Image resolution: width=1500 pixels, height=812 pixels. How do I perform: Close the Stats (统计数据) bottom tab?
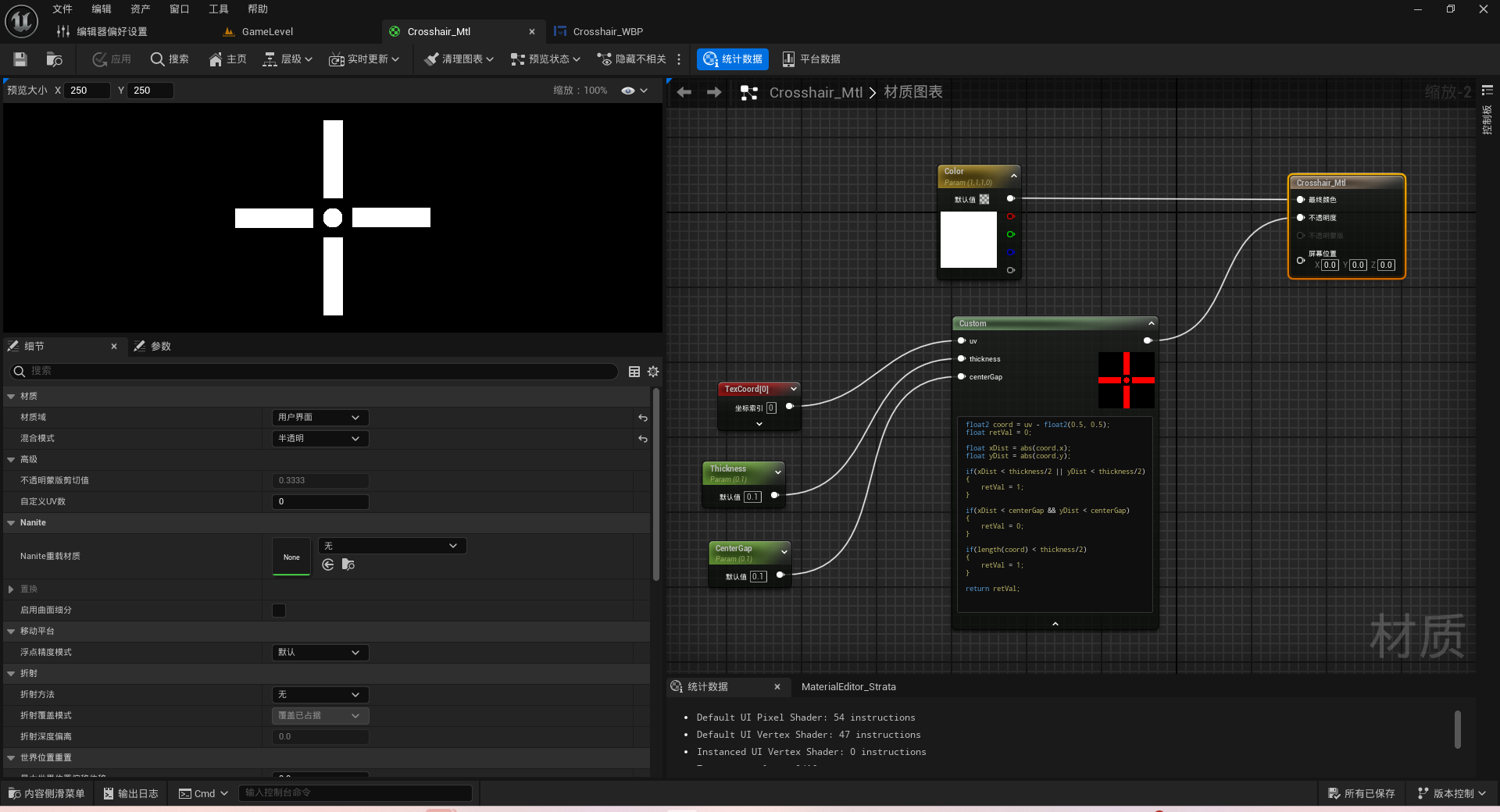(x=777, y=687)
